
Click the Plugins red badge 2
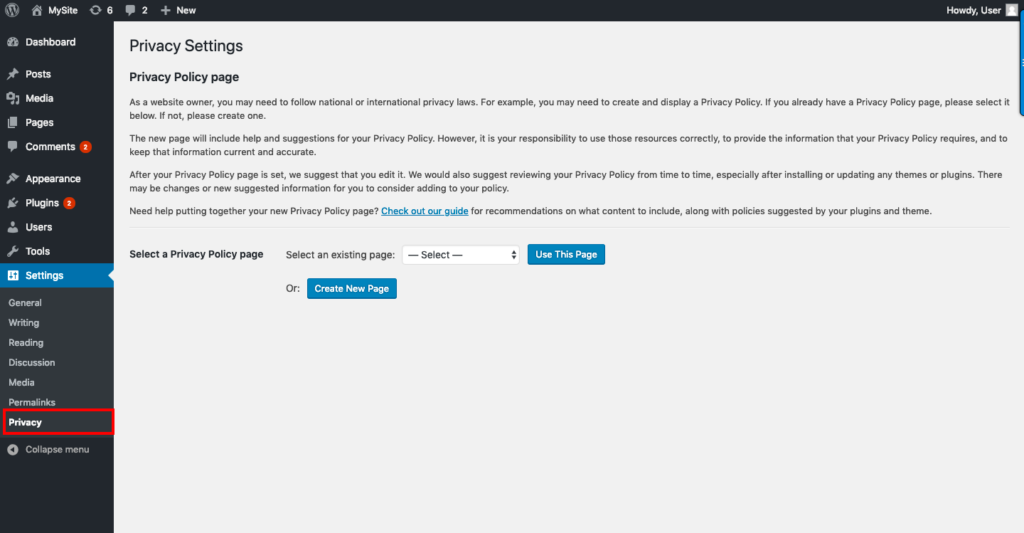pos(69,203)
